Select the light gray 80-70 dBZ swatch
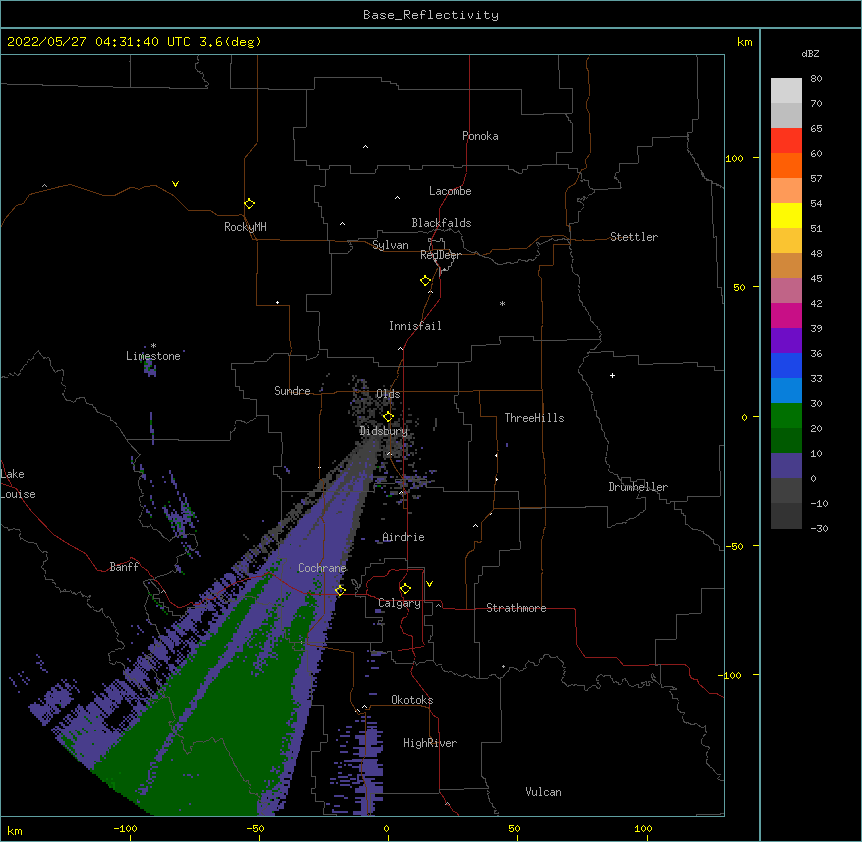Screen dimensions: 862x842 786,91
